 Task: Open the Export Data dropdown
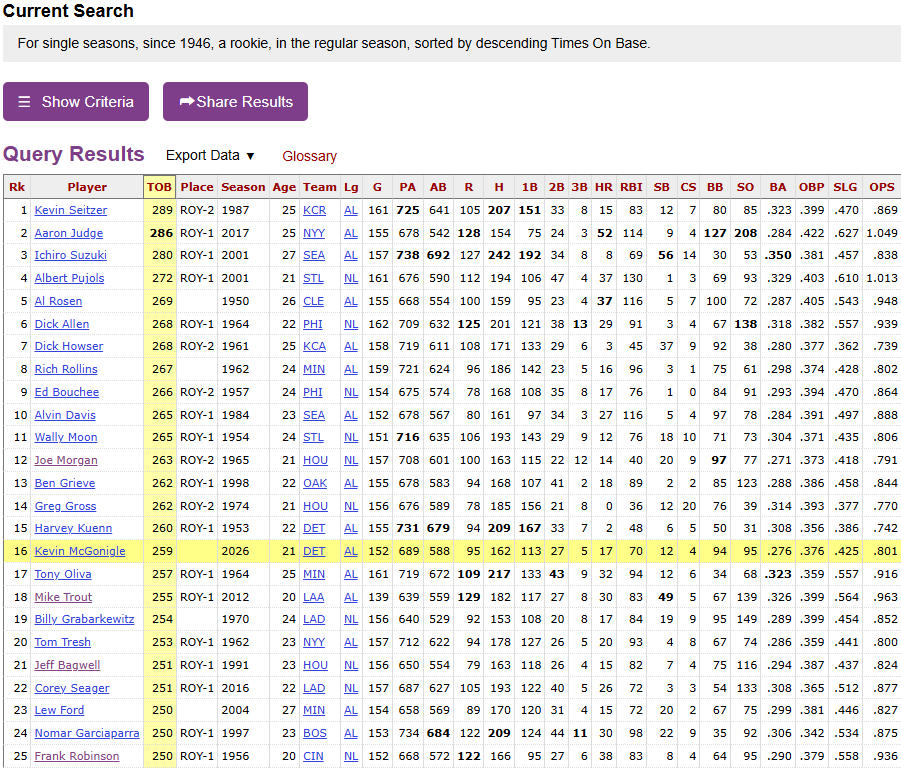click(210, 156)
